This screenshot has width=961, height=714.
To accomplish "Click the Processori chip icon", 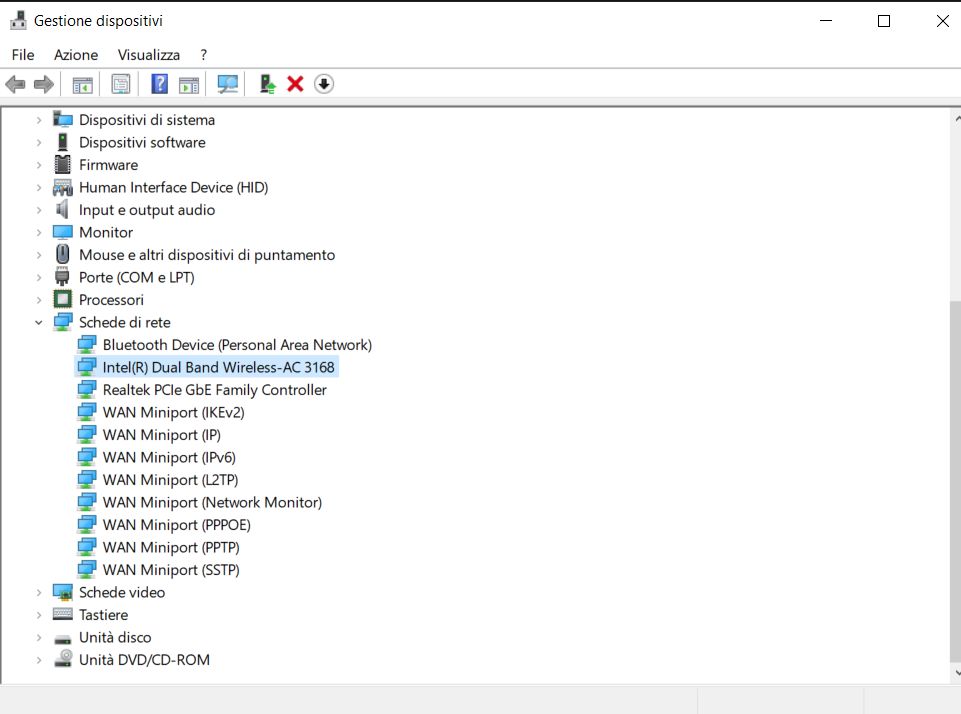I will coord(63,300).
